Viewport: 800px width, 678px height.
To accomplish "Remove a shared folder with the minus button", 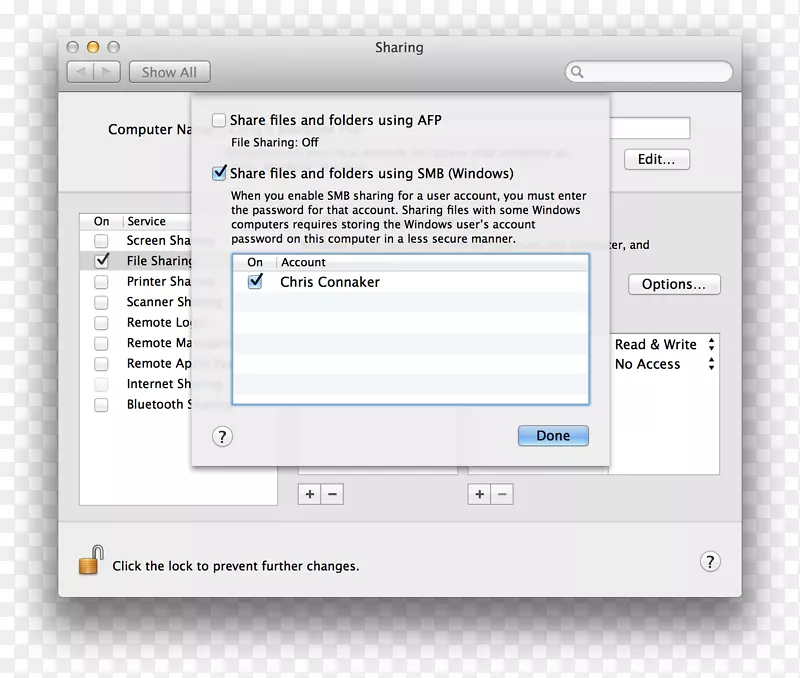I will click(x=332, y=494).
